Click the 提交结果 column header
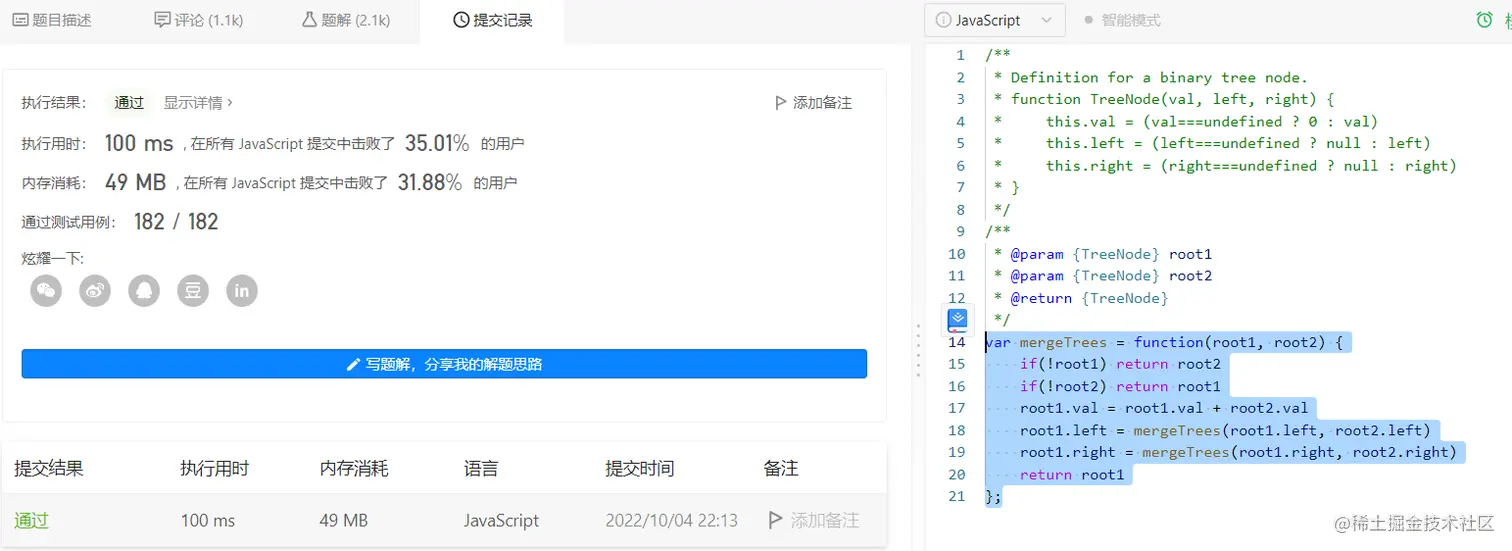The image size is (1512, 551). pyautogui.click(x=48, y=468)
